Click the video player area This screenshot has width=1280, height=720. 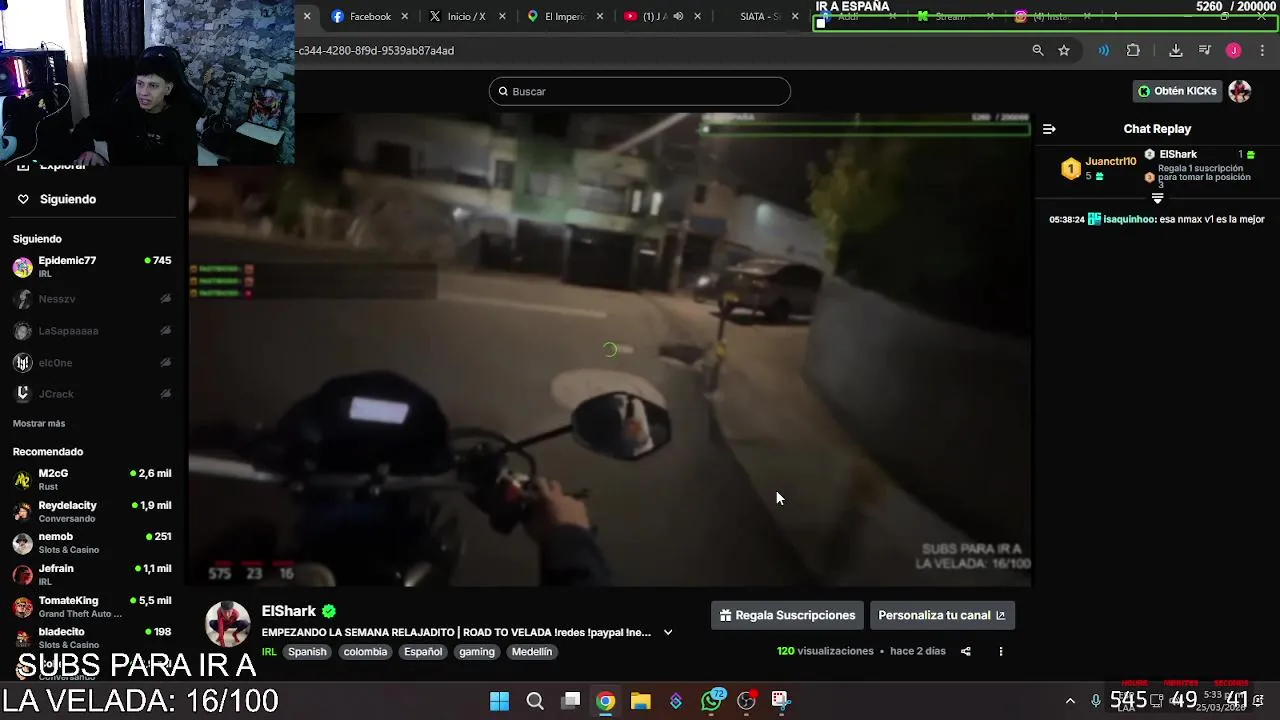pos(610,349)
